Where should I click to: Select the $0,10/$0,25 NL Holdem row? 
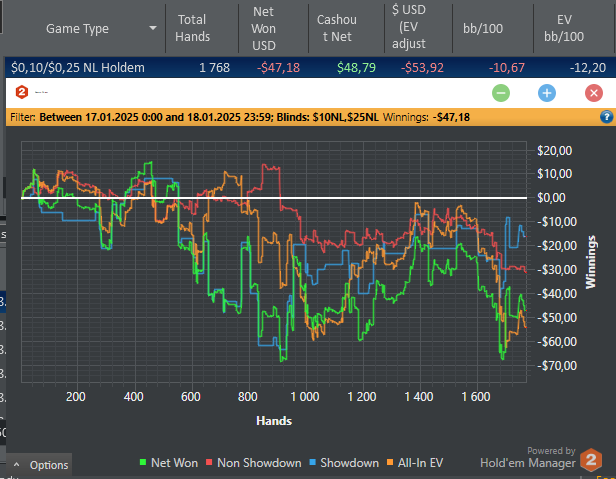(x=300, y=68)
